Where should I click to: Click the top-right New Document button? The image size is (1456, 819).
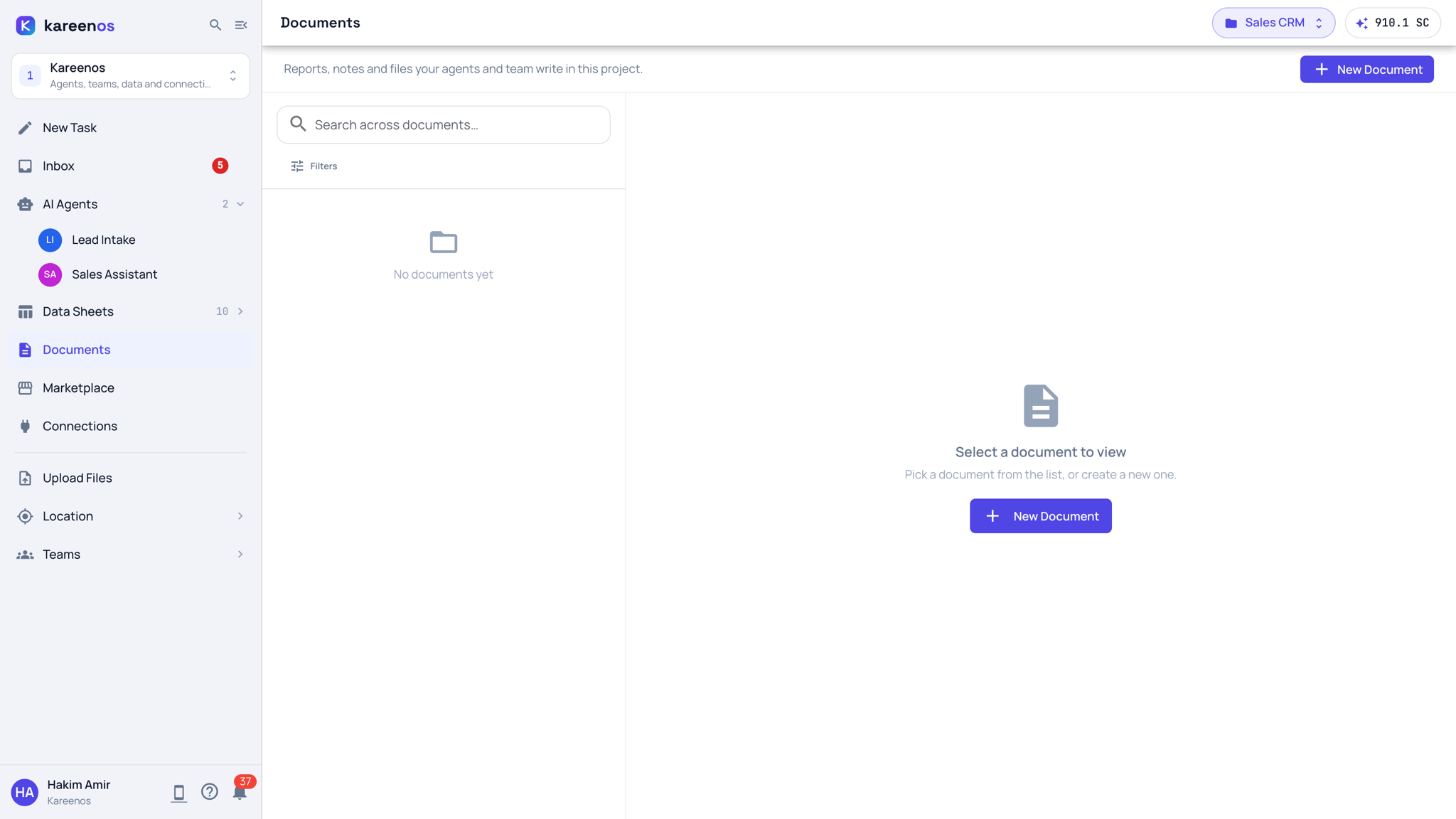(x=1366, y=70)
